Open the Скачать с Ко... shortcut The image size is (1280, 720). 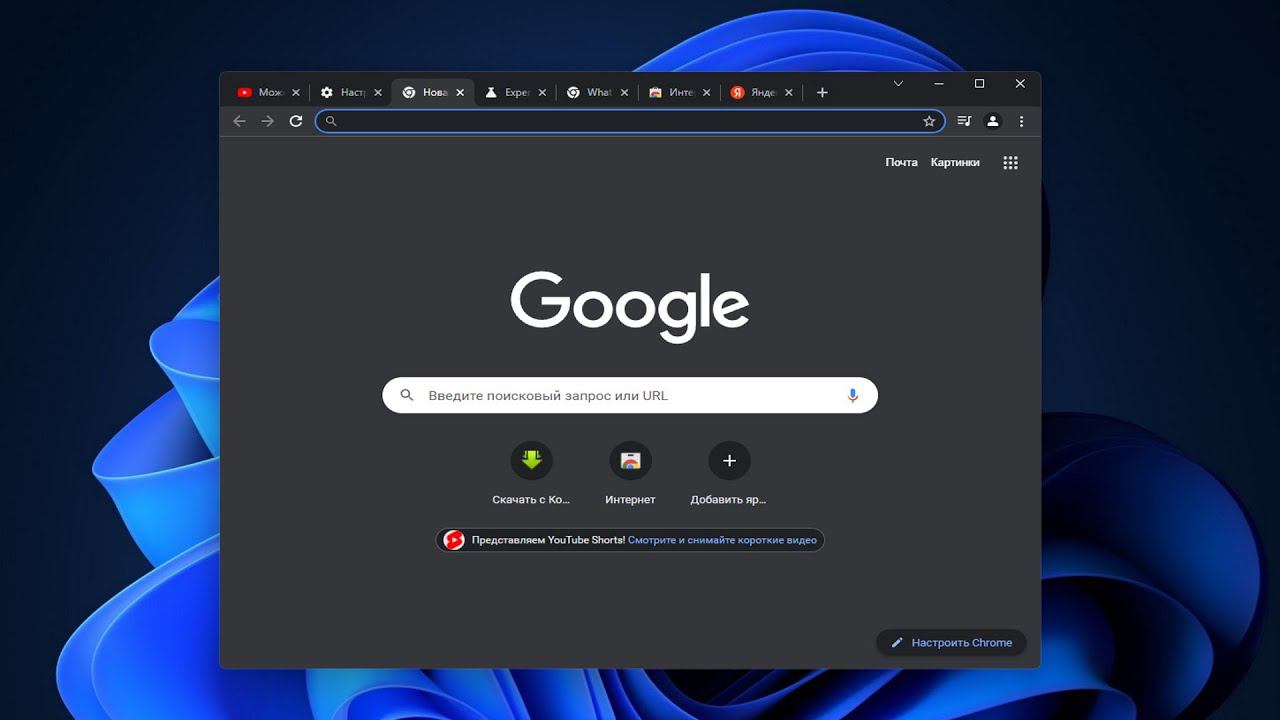[531, 473]
